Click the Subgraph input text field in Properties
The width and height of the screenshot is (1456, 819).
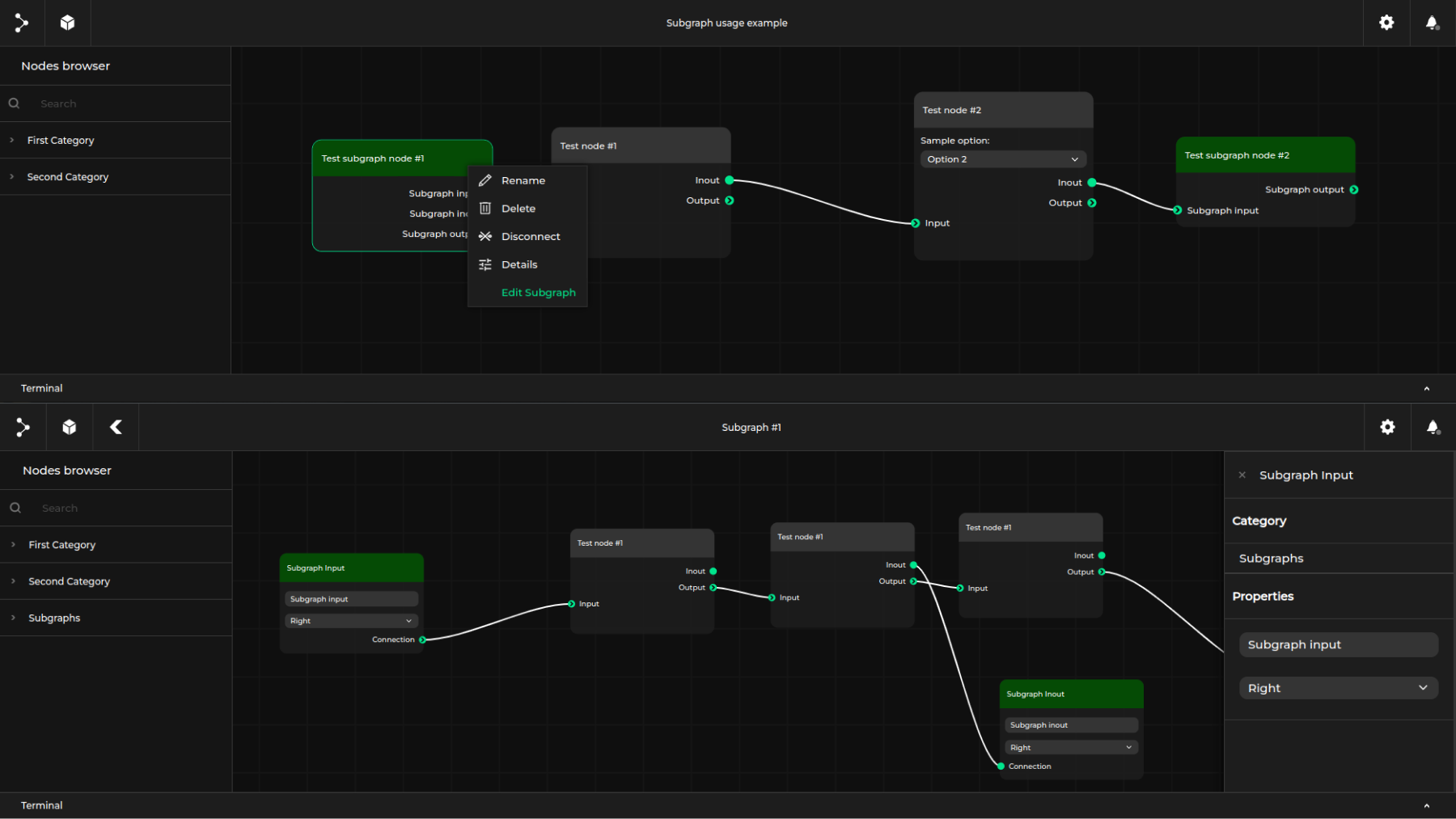point(1338,644)
